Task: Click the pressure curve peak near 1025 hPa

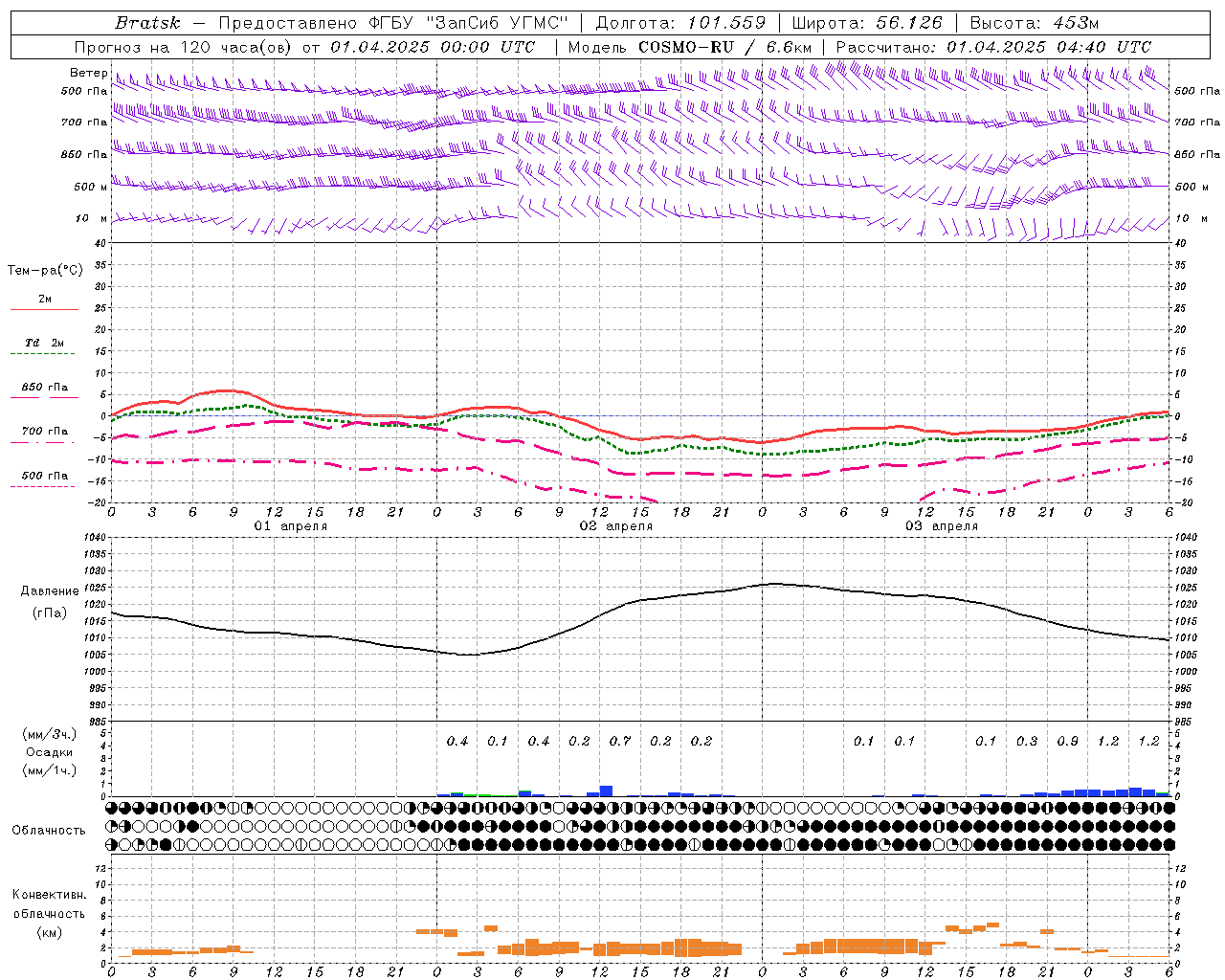Action: 773,584
